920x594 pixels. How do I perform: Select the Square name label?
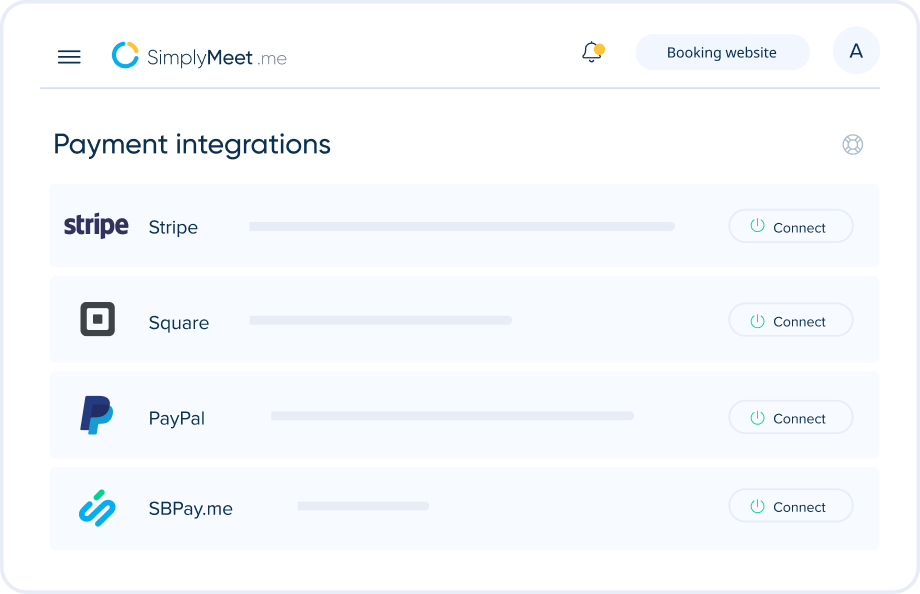179,323
